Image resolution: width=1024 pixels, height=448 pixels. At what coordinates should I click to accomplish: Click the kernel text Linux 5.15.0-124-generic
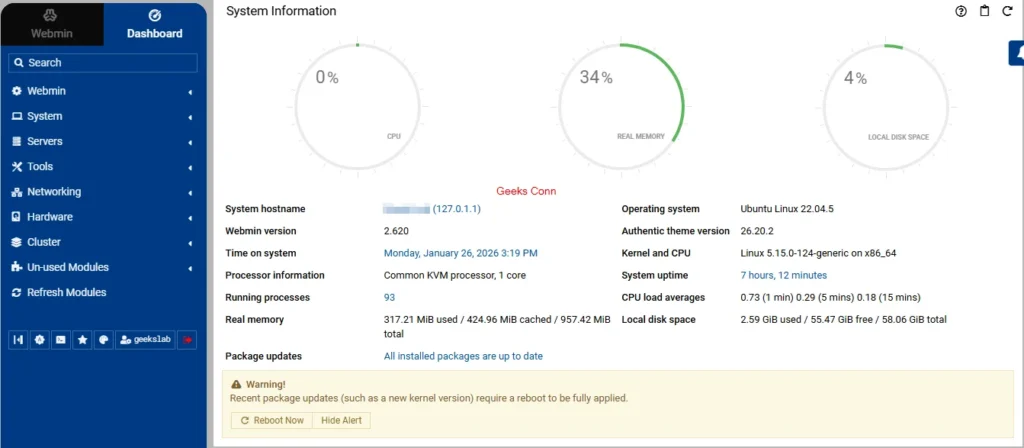tap(818, 253)
